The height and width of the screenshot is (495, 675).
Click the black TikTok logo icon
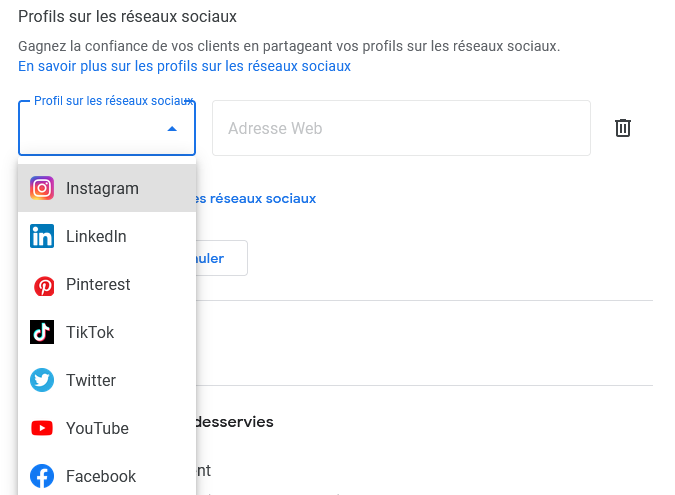[42, 332]
